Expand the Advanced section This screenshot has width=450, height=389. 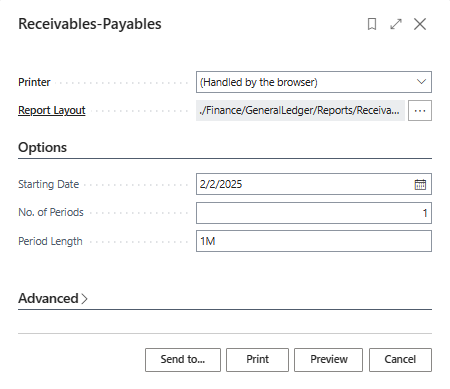pyautogui.click(x=53, y=298)
